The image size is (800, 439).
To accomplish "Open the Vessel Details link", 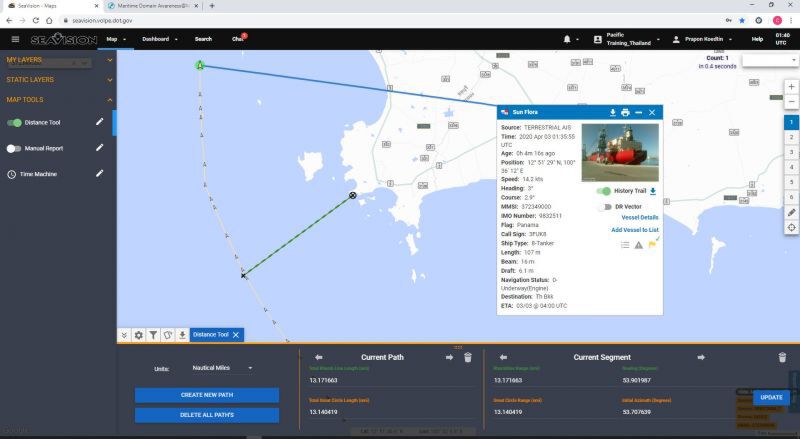I will coord(640,217).
